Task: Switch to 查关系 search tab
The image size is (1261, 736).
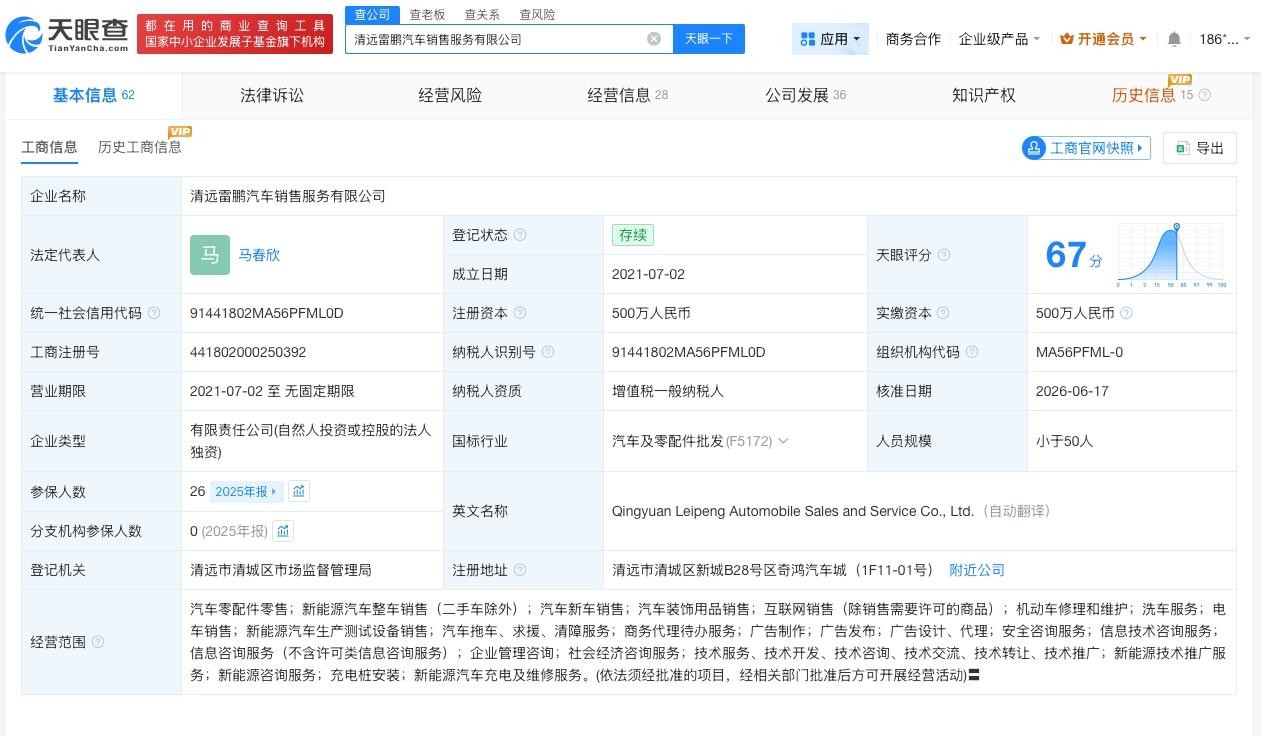Action: point(482,14)
